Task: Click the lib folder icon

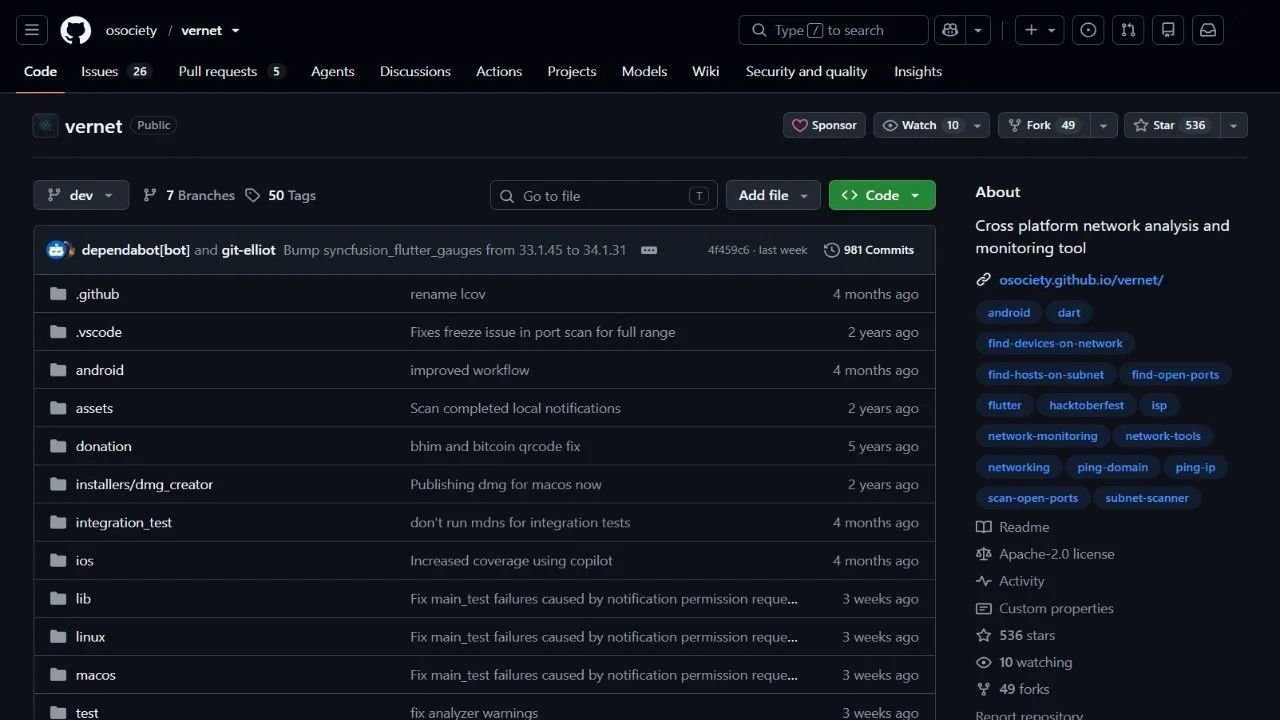Action: click(x=58, y=599)
